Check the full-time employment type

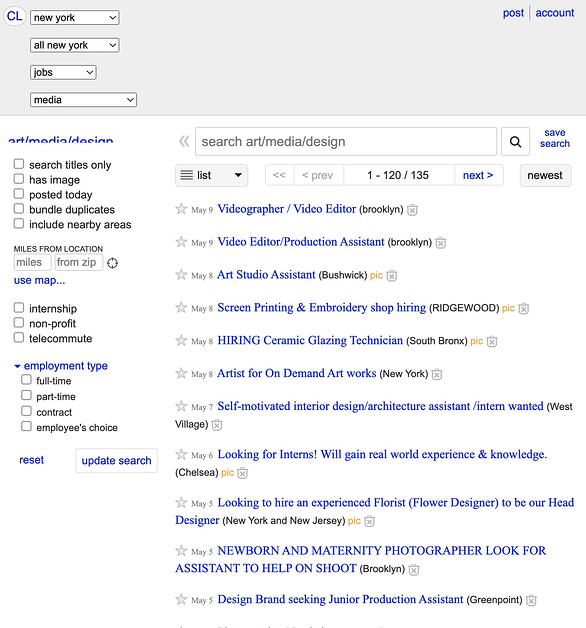coord(26,380)
